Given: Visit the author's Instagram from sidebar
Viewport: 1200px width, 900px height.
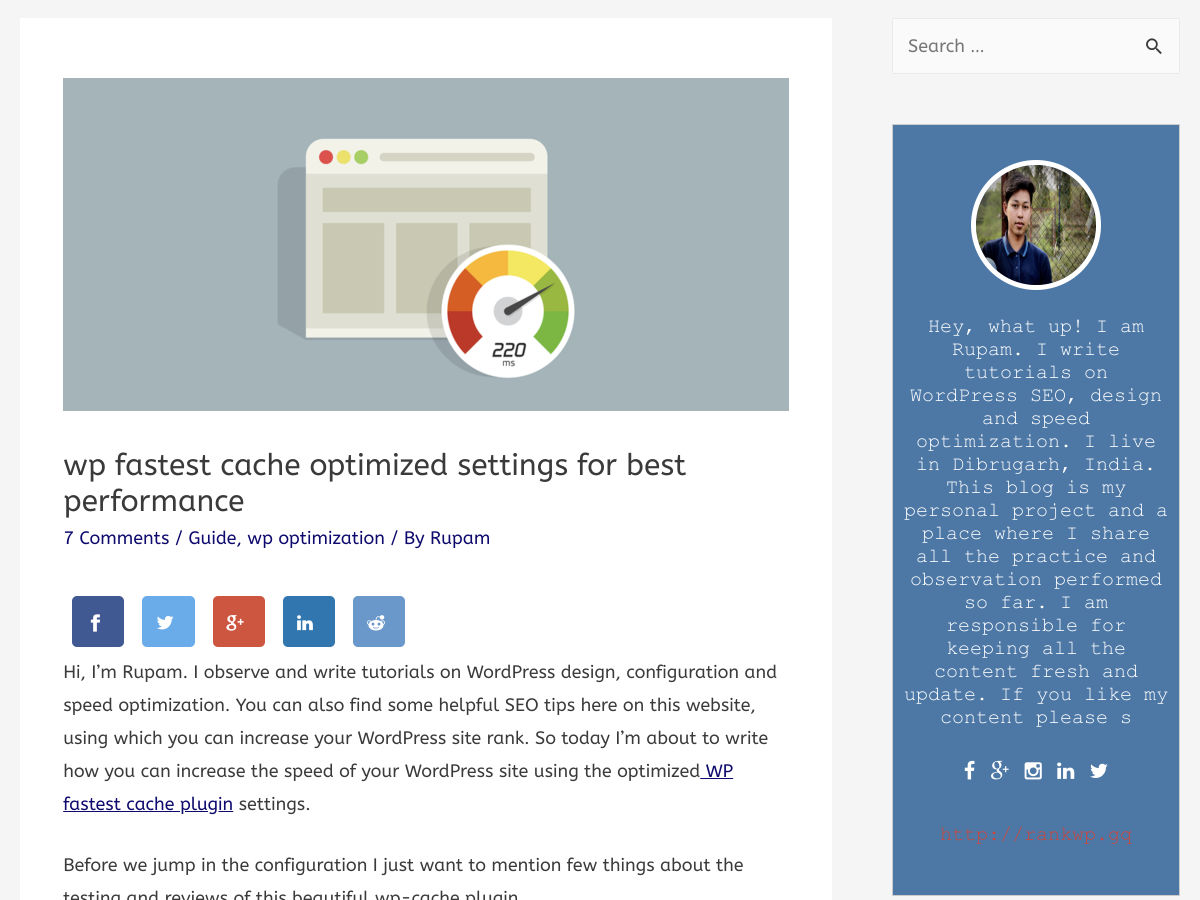Looking at the screenshot, I should (x=1033, y=770).
